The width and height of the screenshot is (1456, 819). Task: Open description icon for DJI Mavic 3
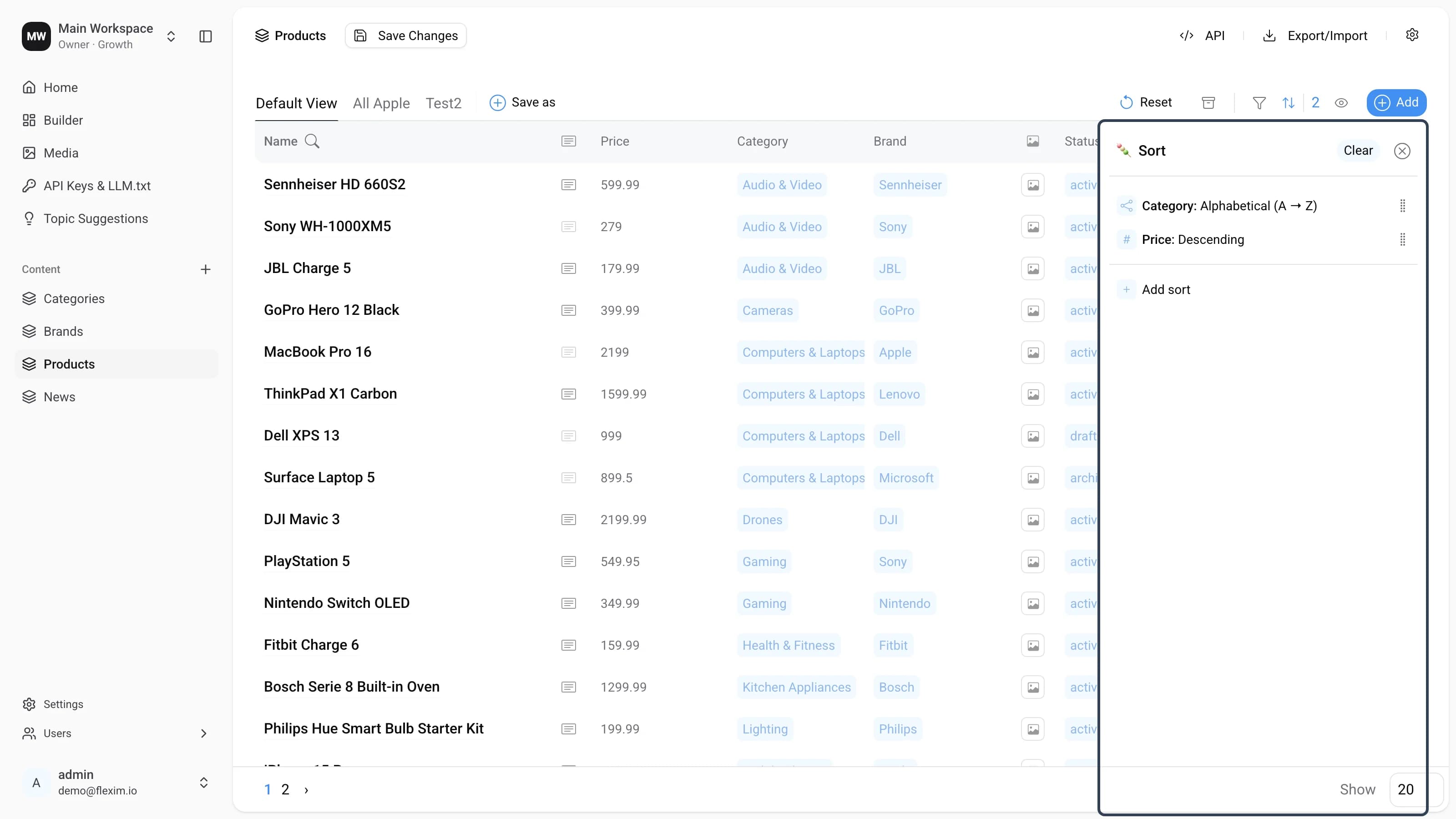tap(569, 520)
